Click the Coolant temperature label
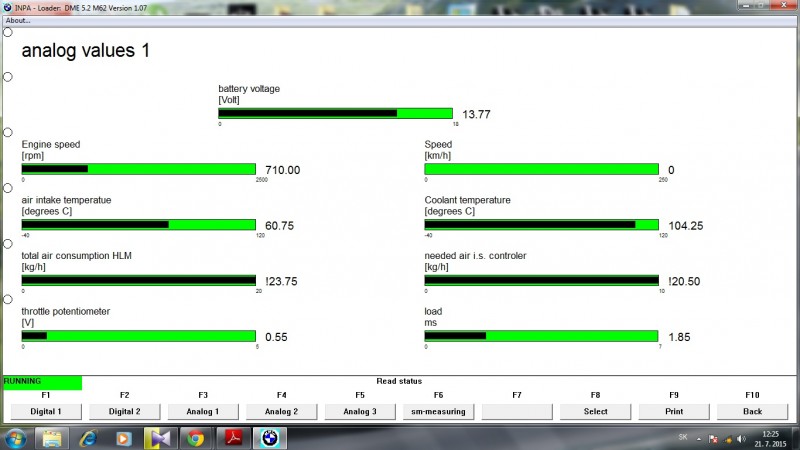Screen dimensions: 800x450 click(x=467, y=200)
